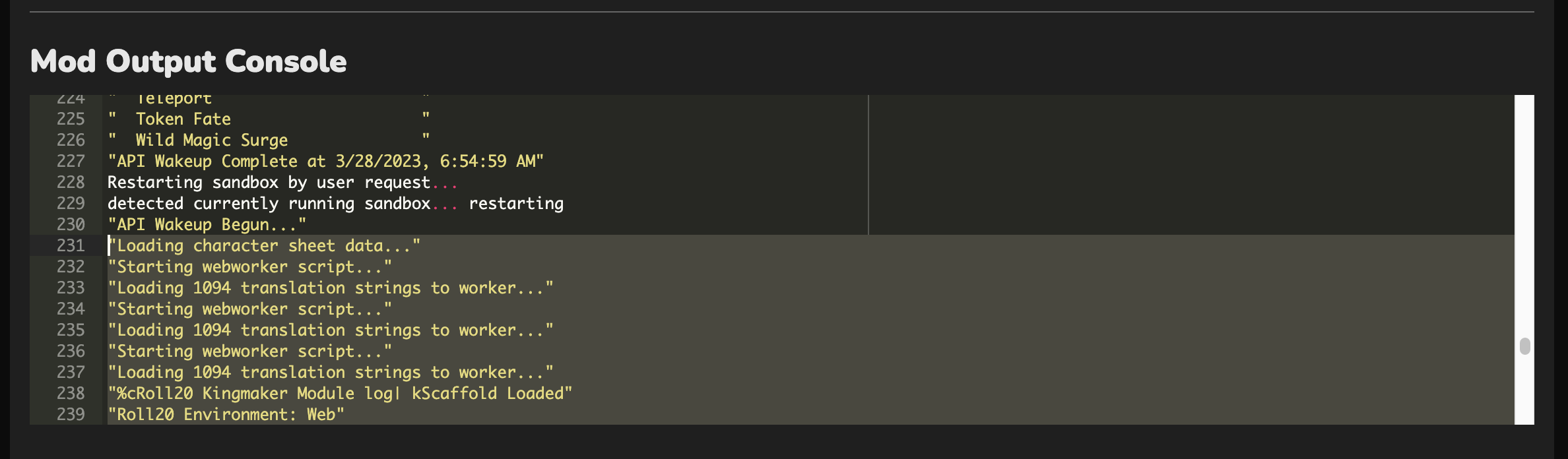Click gutter line number 229
The height and width of the screenshot is (459, 1568).
click(71, 203)
